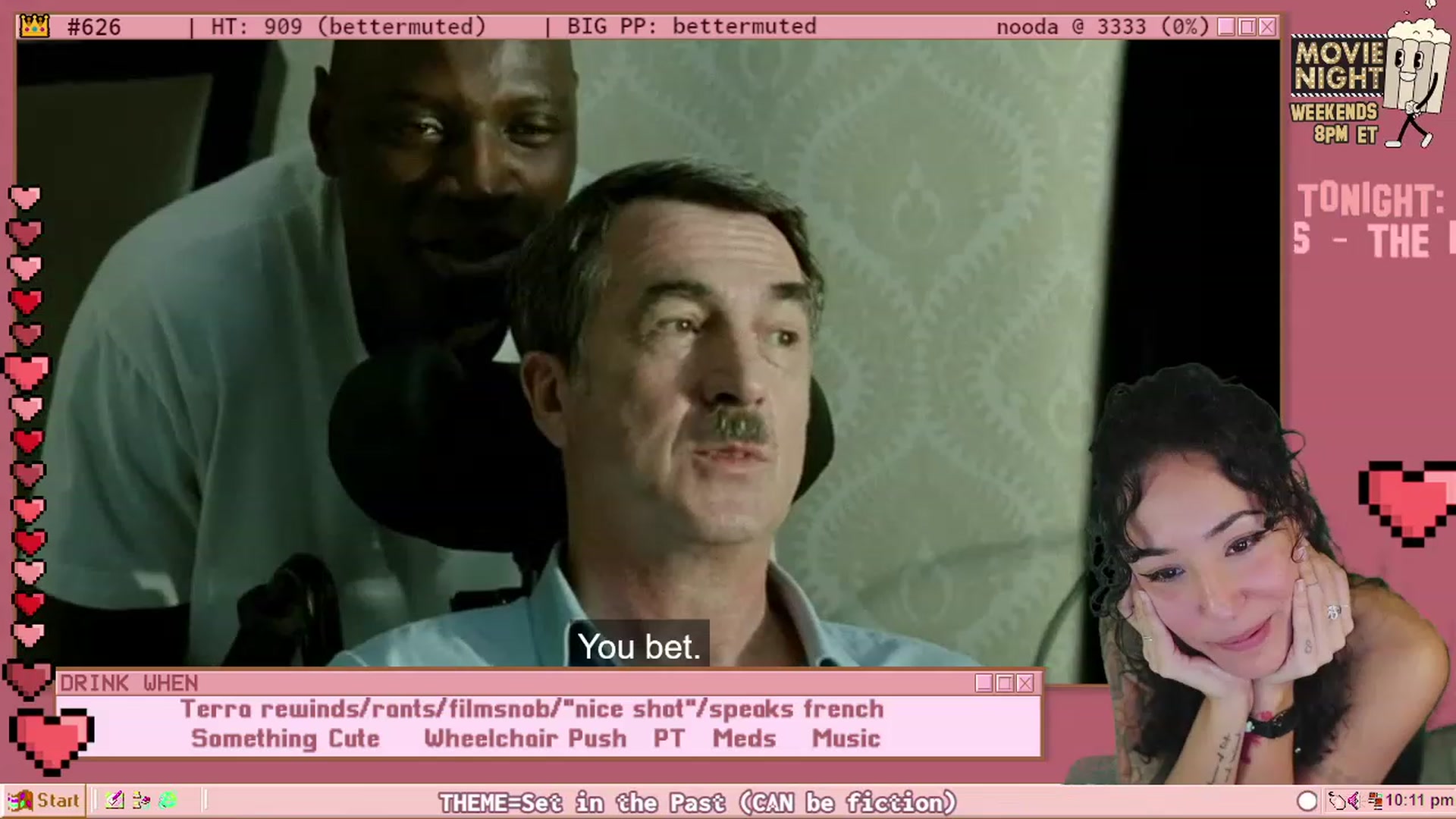The image size is (1456, 819).
Task: Close the DRINK WHEN window
Action: [x=1025, y=683]
